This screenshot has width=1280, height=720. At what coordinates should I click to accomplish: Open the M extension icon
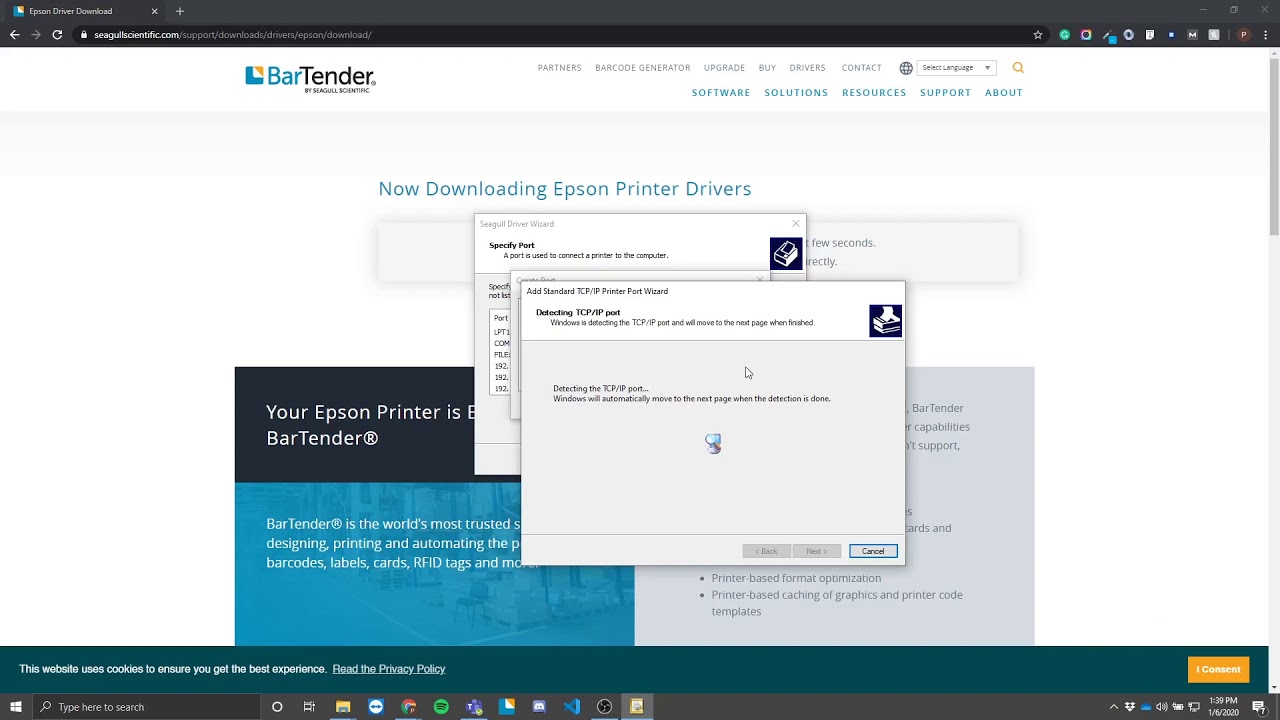1192,35
